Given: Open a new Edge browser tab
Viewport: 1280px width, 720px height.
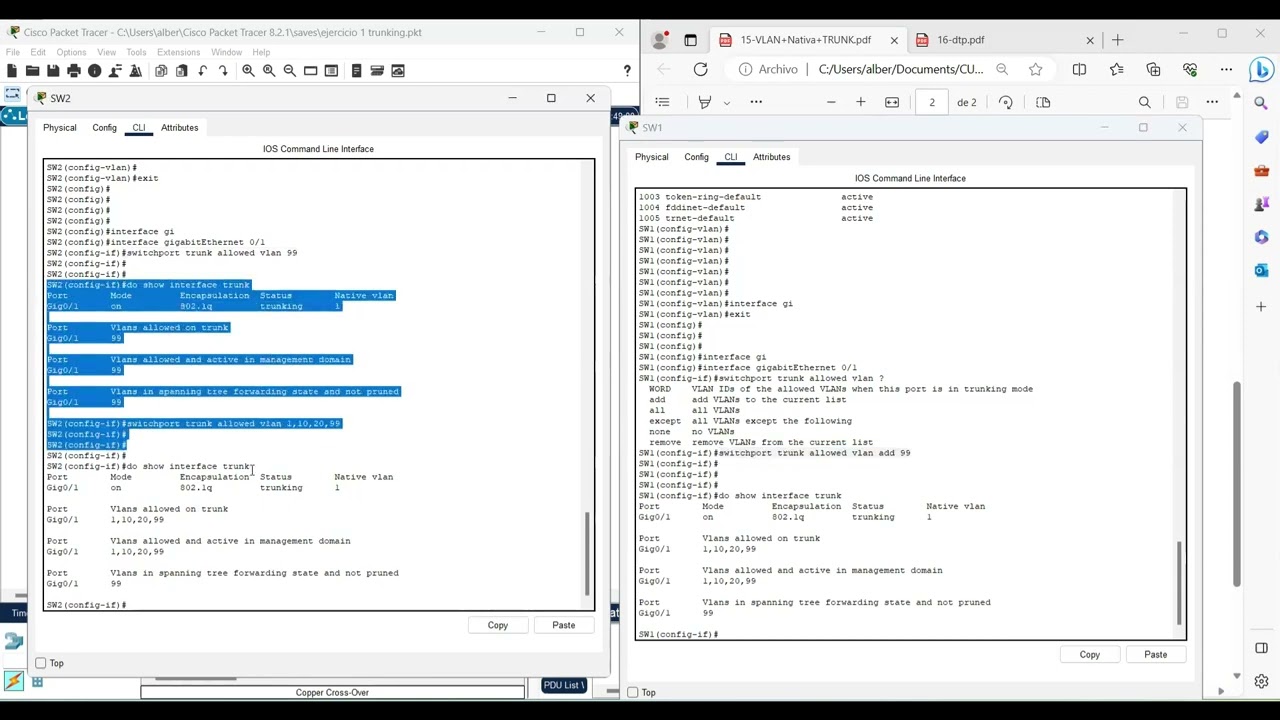Looking at the screenshot, I should tap(1118, 40).
